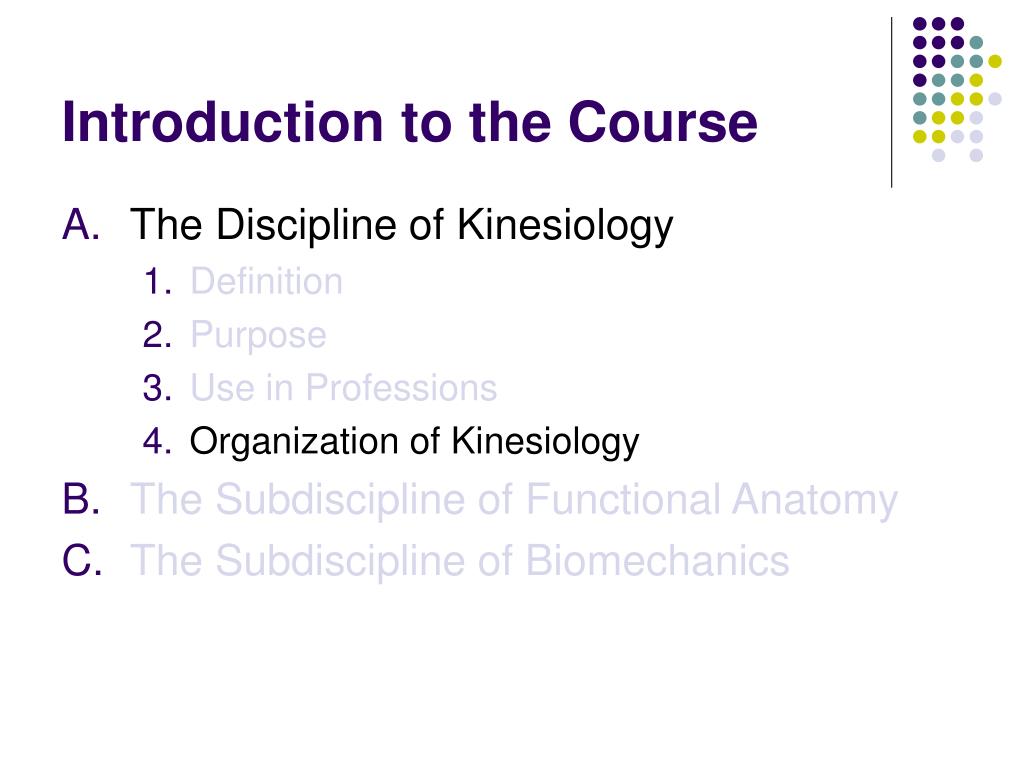Click the number 3. list marker

157,388
